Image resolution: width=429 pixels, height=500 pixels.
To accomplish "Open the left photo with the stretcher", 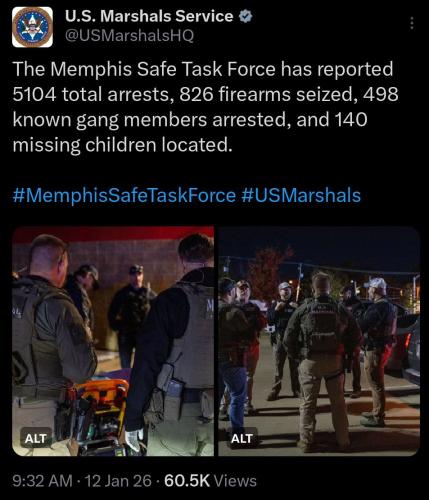I will pyautogui.click(x=113, y=341).
